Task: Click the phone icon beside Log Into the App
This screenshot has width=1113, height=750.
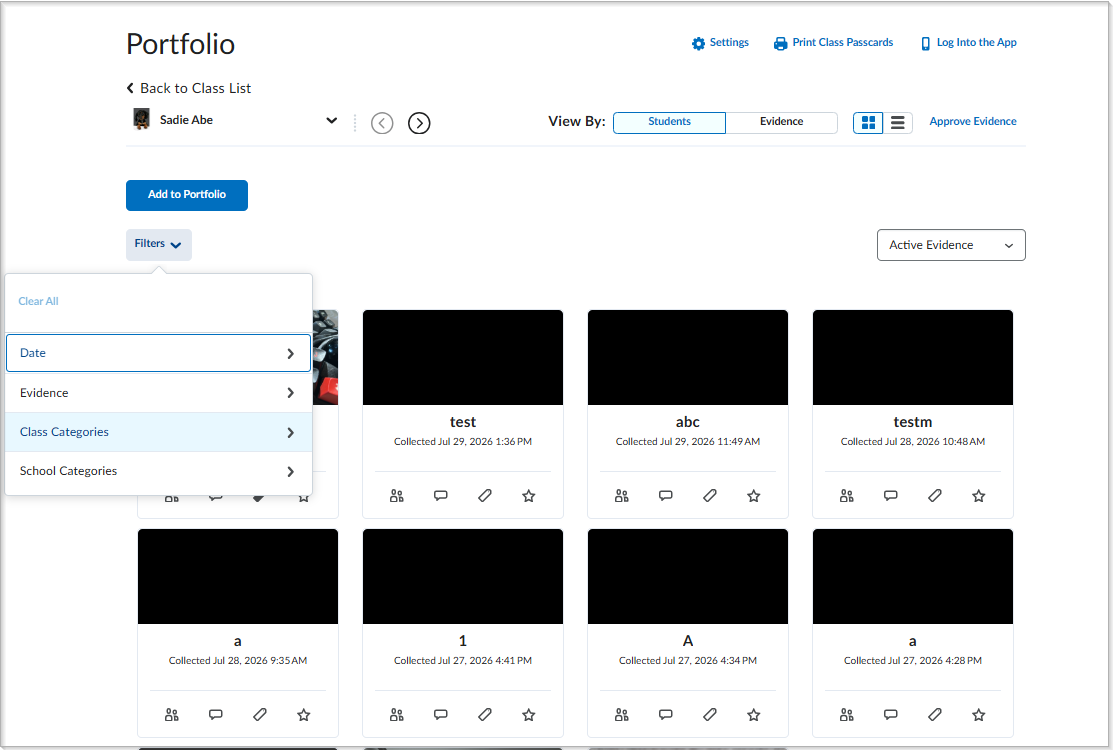Action: tap(925, 43)
